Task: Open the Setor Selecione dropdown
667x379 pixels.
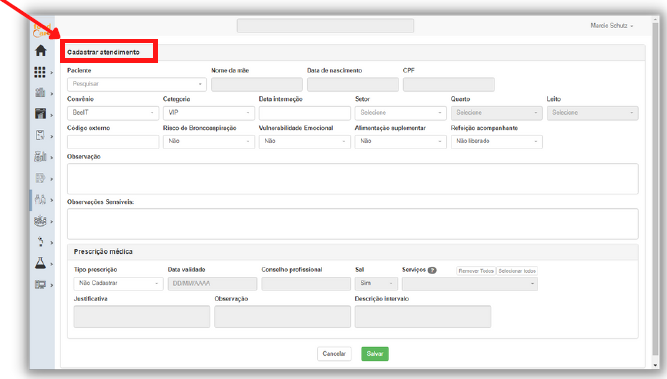Action: (x=400, y=113)
